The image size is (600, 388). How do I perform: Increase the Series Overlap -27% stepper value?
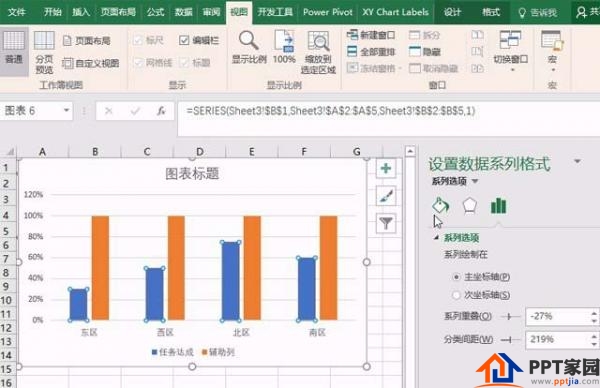click(593, 313)
